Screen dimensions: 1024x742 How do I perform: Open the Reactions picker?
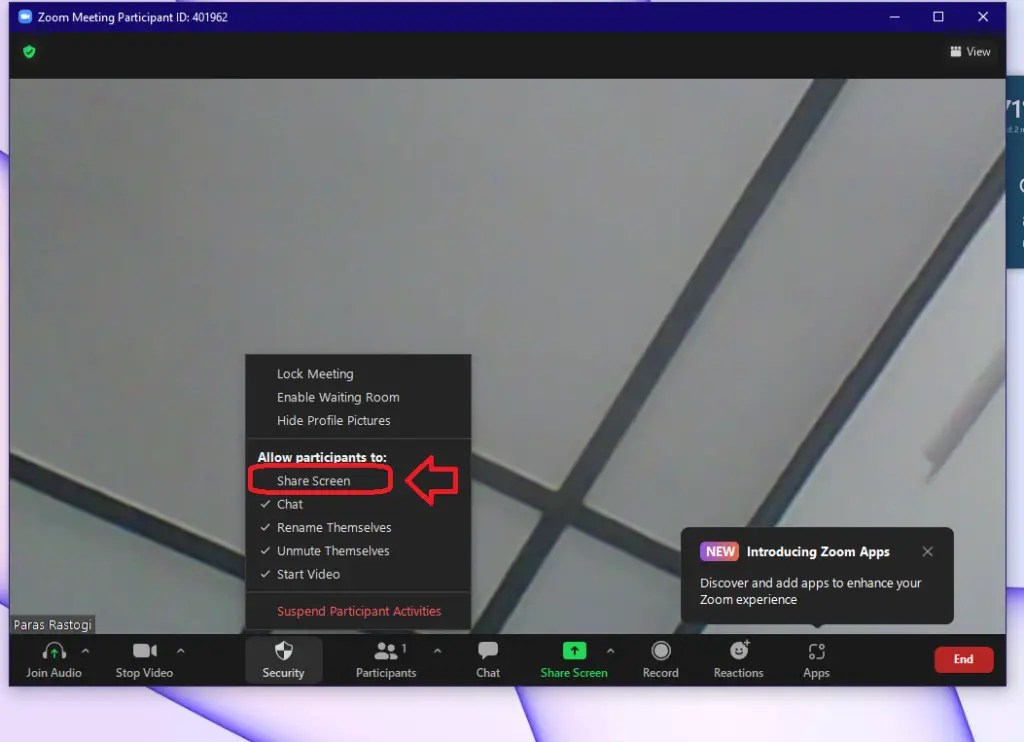(737, 660)
